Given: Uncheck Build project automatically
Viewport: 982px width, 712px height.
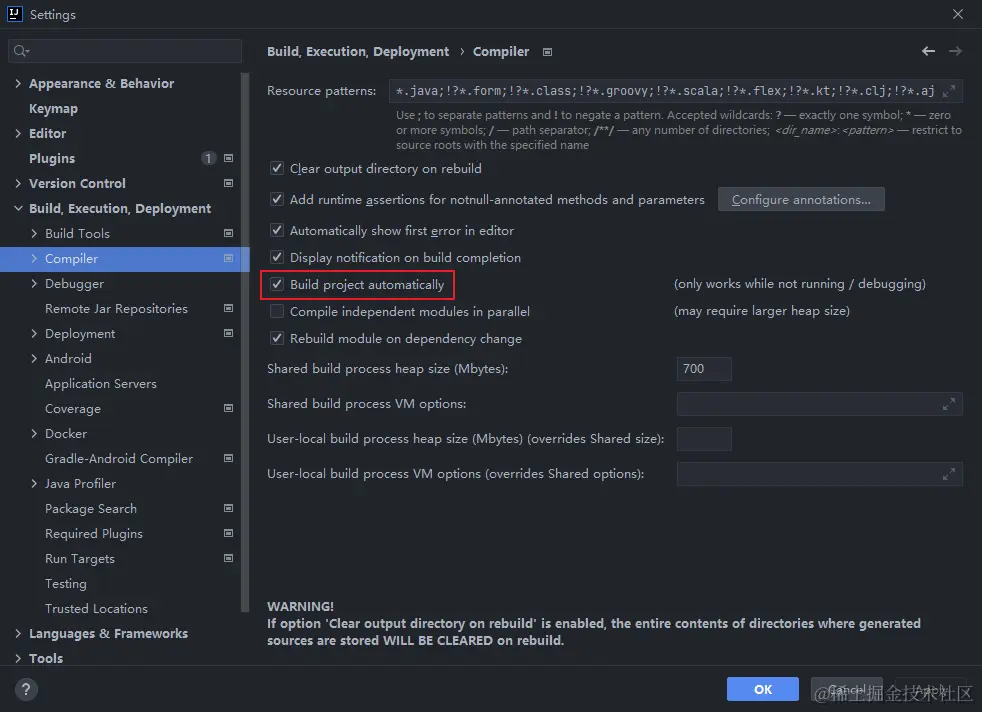Looking at the screenshot, I should [277, 284].
